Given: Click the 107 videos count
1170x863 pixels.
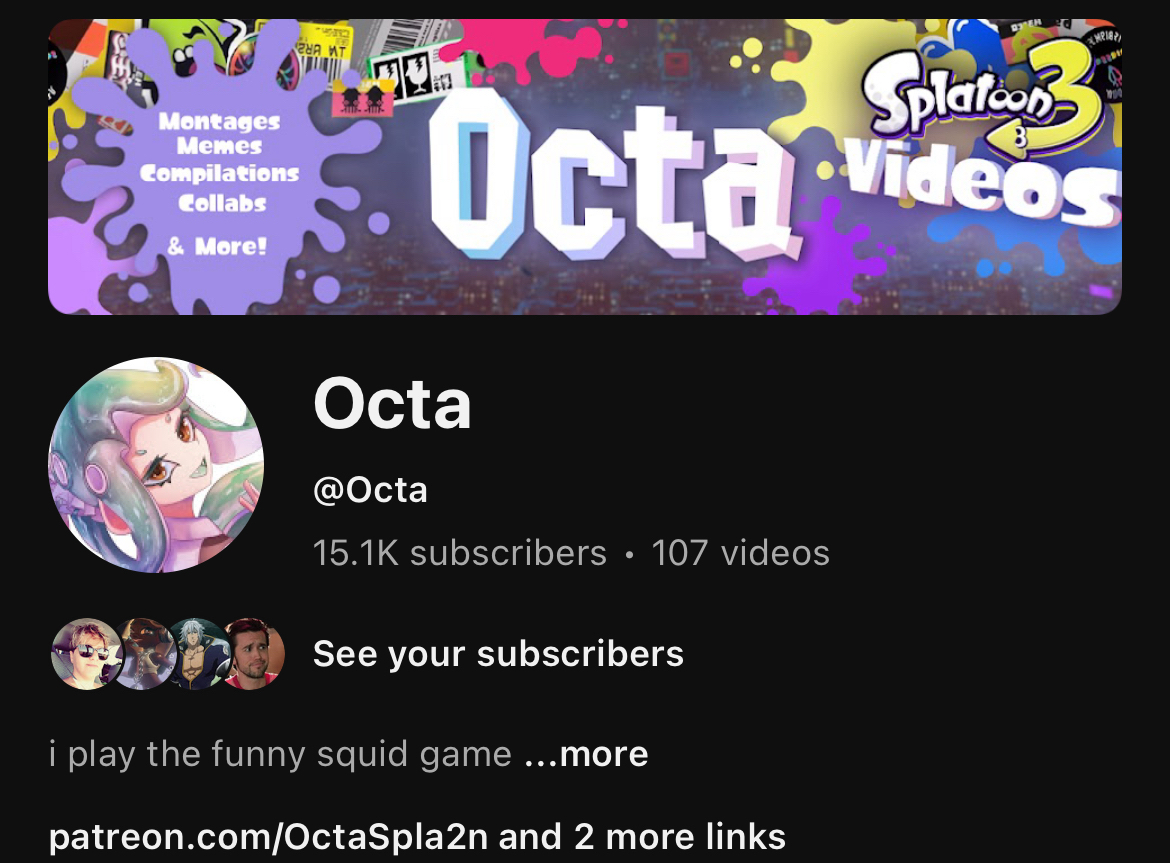Looking at the screenshot, I should (740, 553).
